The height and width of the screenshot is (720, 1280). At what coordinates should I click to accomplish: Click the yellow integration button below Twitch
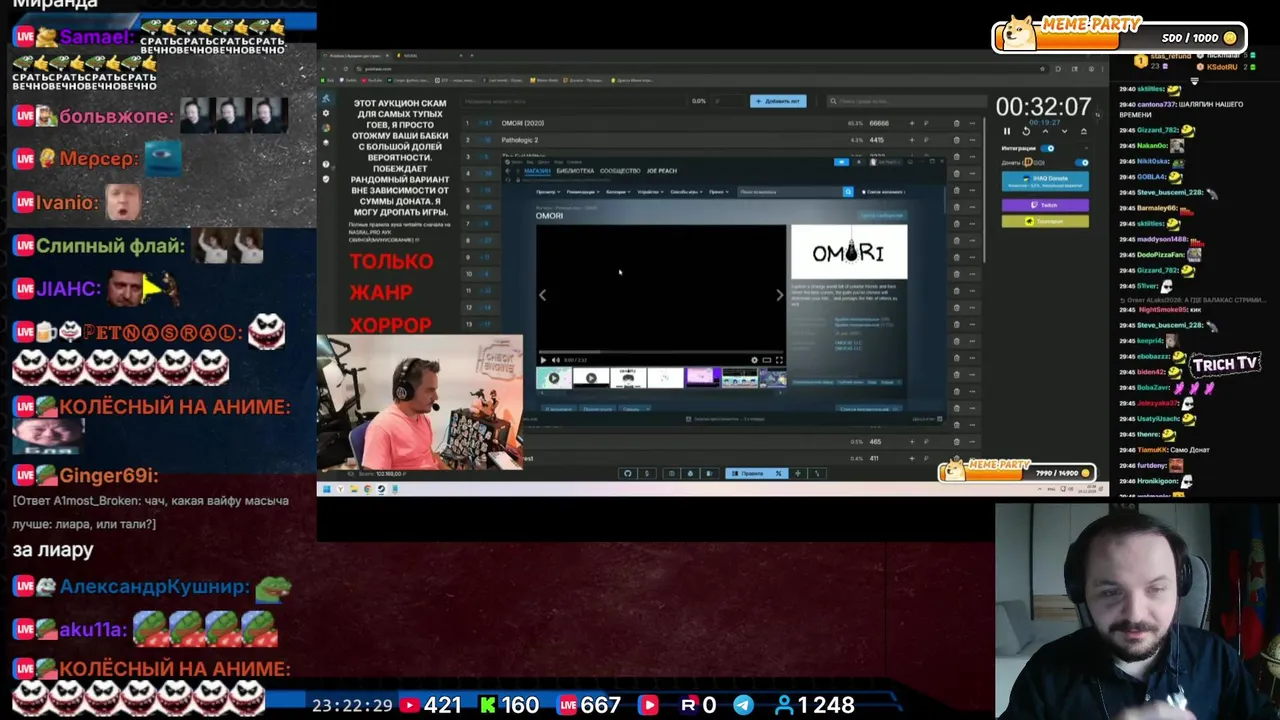[1045, 221]
